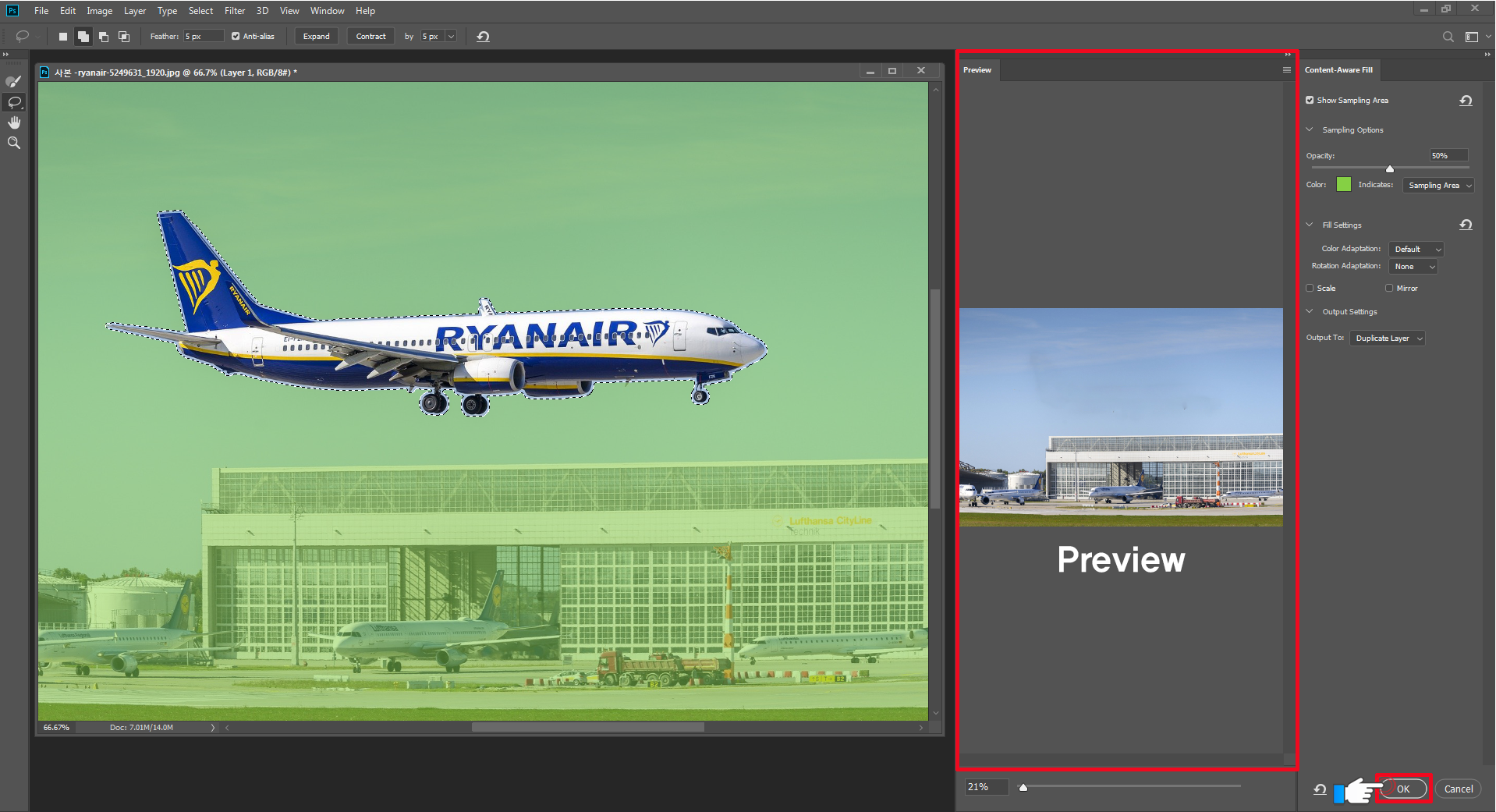Open the Layer menu
Image resolution: width=1496 pixels, height=812 pixels.
pos(135,11)
